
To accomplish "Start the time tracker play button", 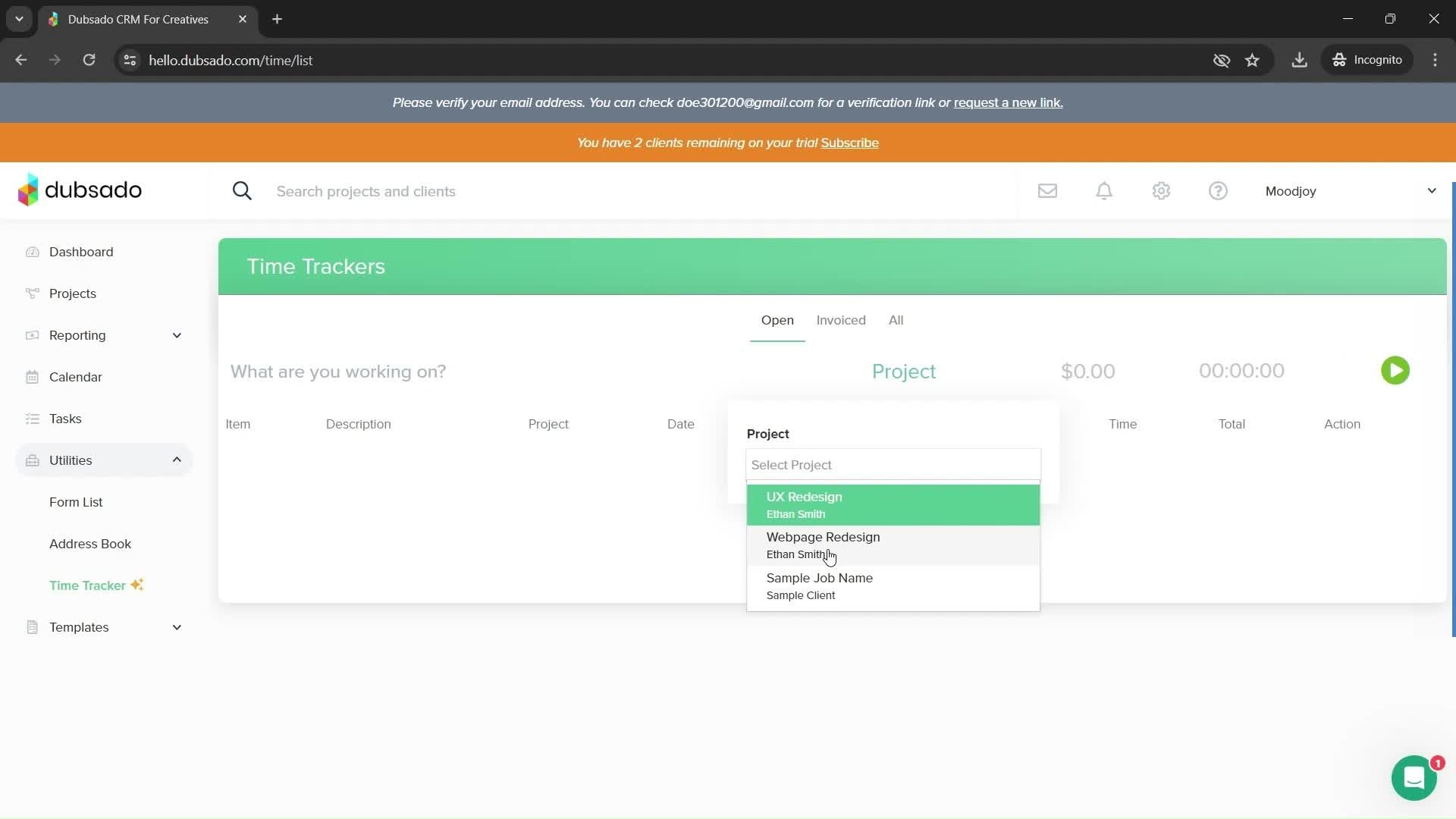I will point(1395,371).
